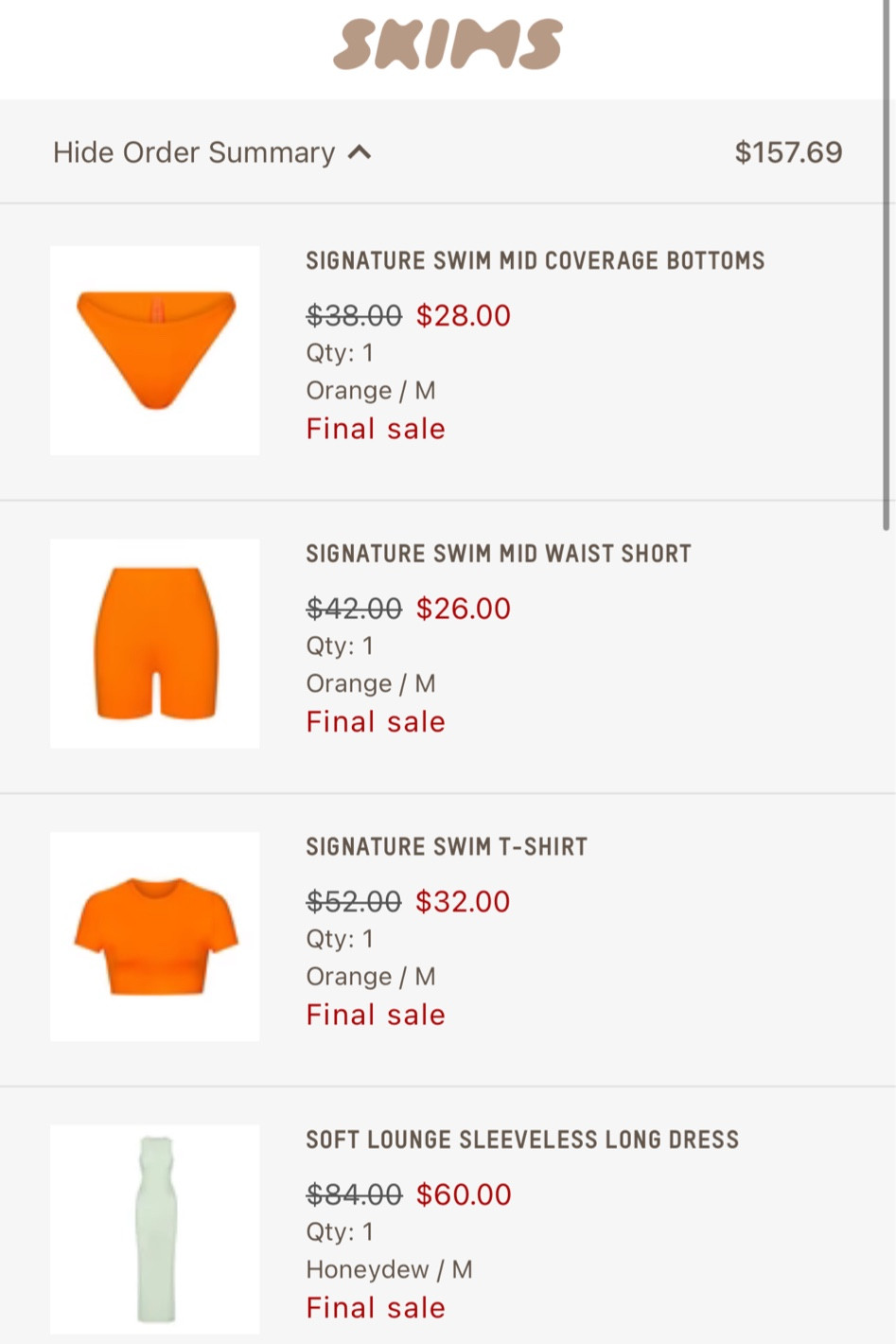Open the Signature Swim Mid Coverage Bottoms listing

click(535, 261)
